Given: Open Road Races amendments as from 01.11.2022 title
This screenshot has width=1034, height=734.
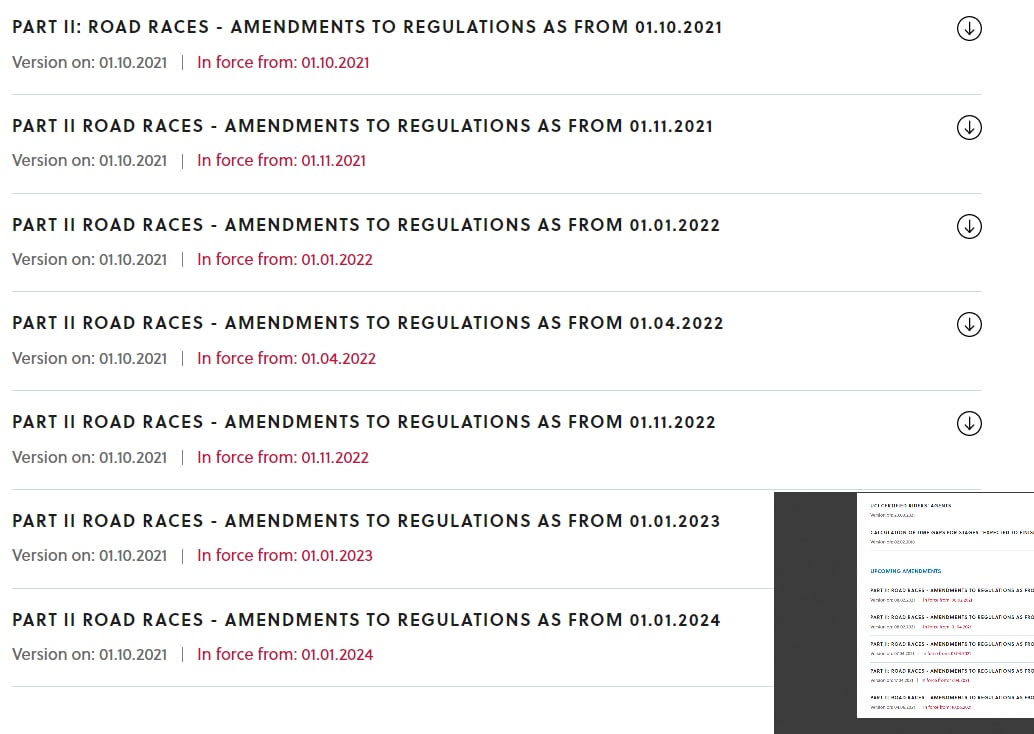Looking at the screenshot, I should point(364,422).
